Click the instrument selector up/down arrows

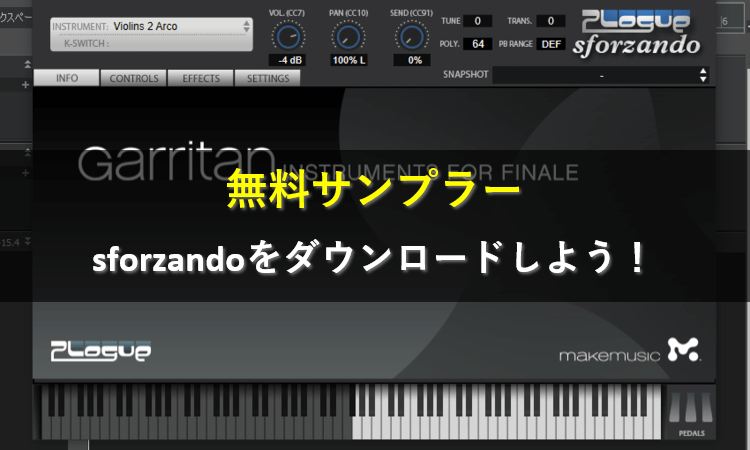click(246, 26)
